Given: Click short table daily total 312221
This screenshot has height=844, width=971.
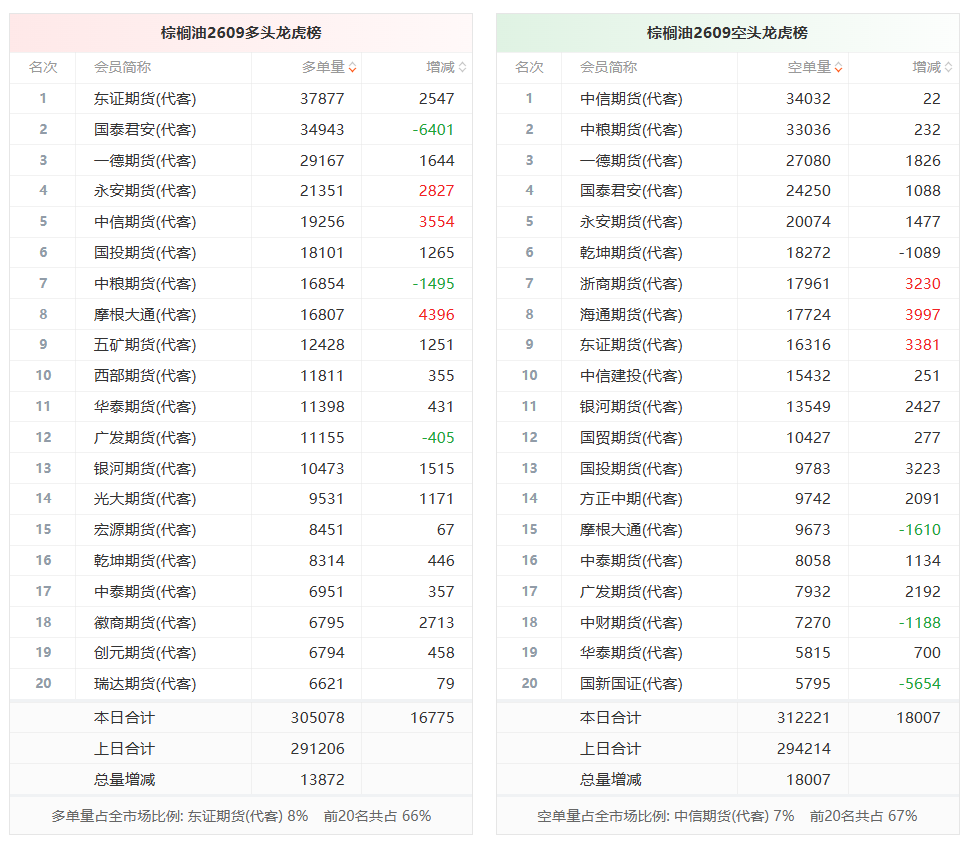Looking at the screenshot, I should point(804,718).
